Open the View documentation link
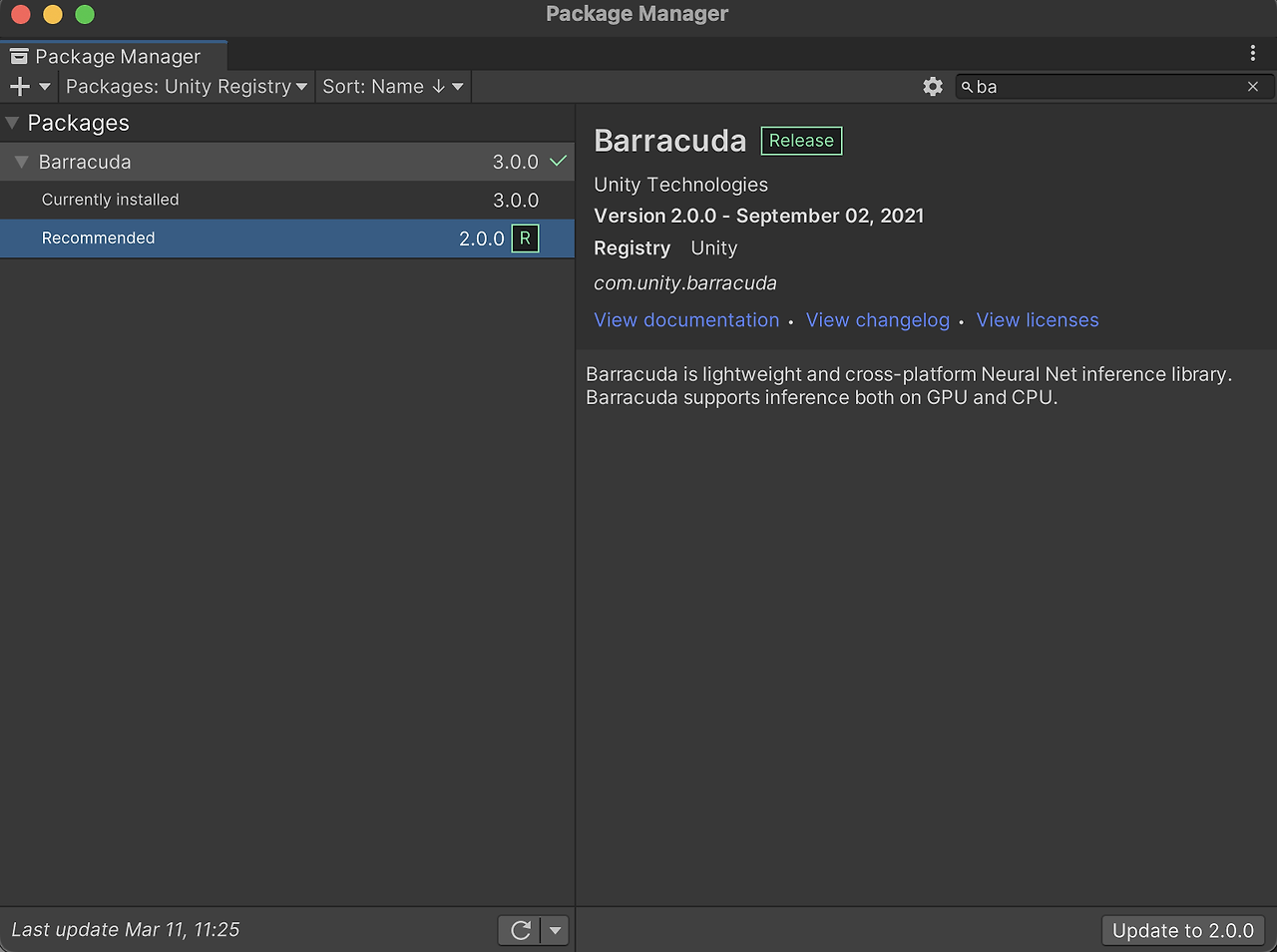 [x=686, y=320]
